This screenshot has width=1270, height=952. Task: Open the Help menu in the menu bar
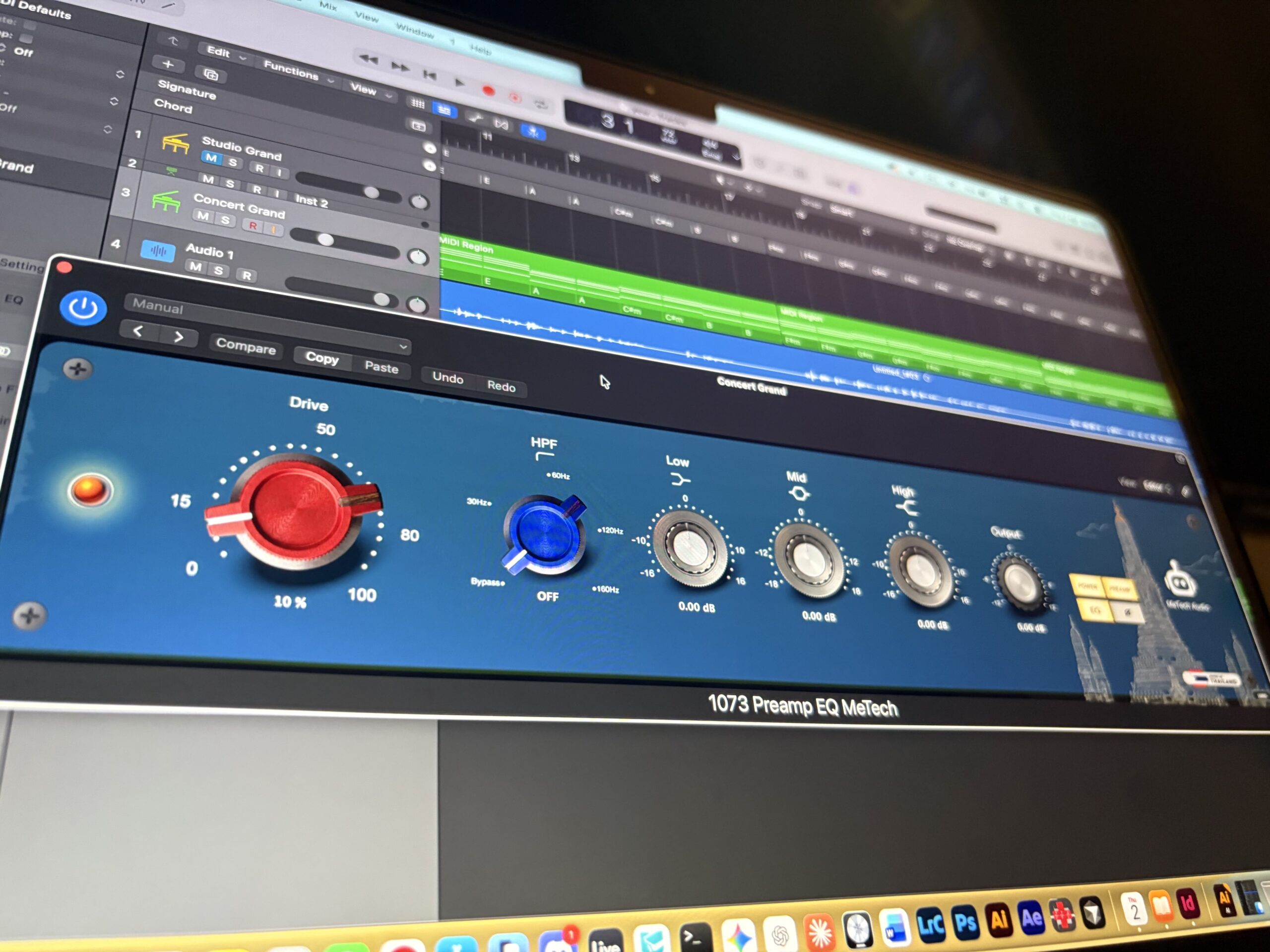pyautogui.click(x=481, y=50)
